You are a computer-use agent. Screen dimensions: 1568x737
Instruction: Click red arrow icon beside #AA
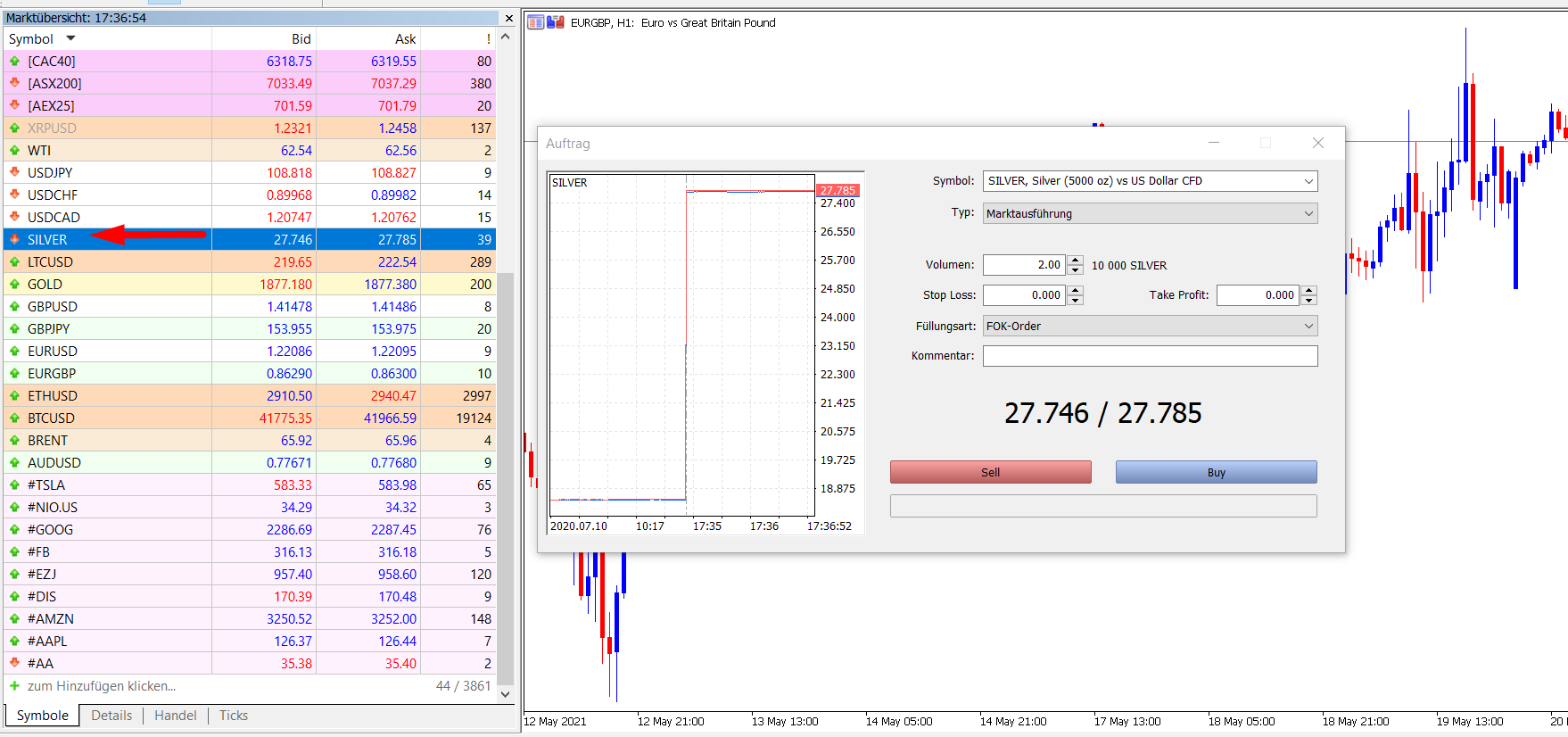14,663
